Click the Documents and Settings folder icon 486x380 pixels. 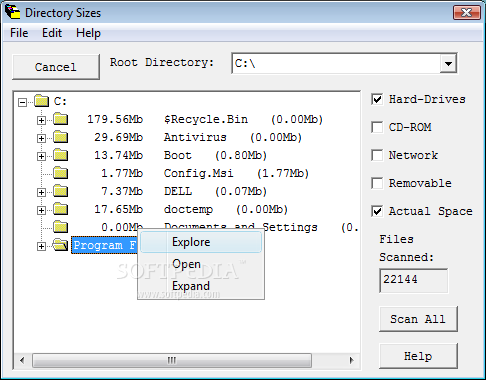point(61,227)
